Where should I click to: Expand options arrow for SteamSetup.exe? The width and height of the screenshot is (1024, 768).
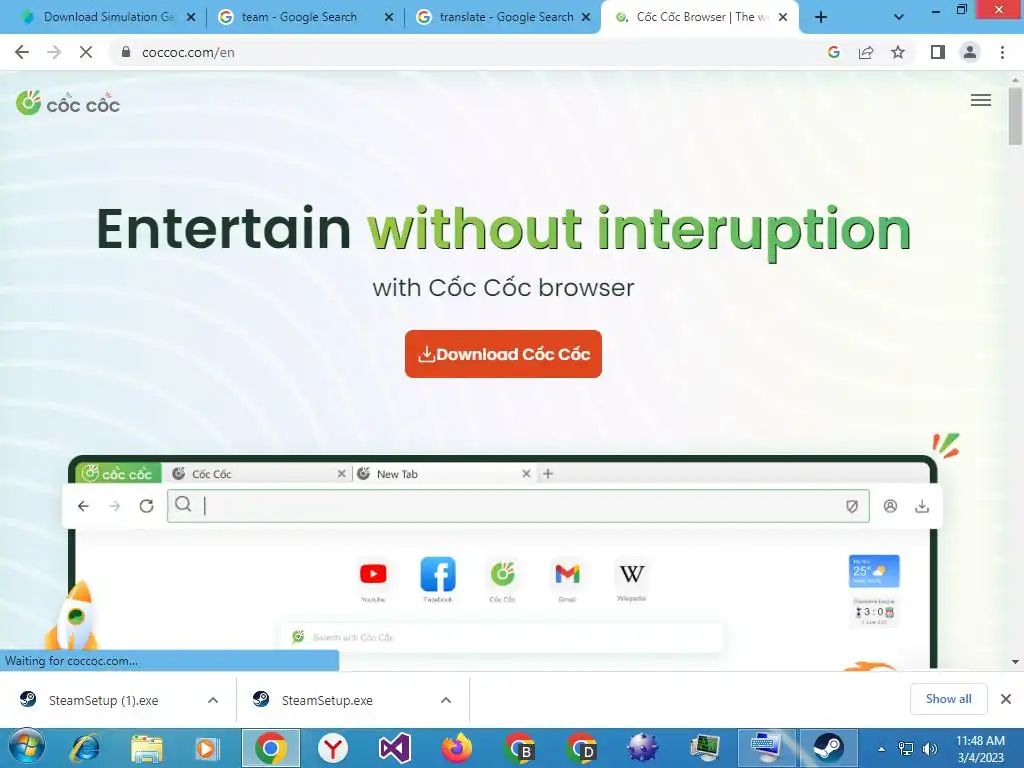click(x=446, y=700)
